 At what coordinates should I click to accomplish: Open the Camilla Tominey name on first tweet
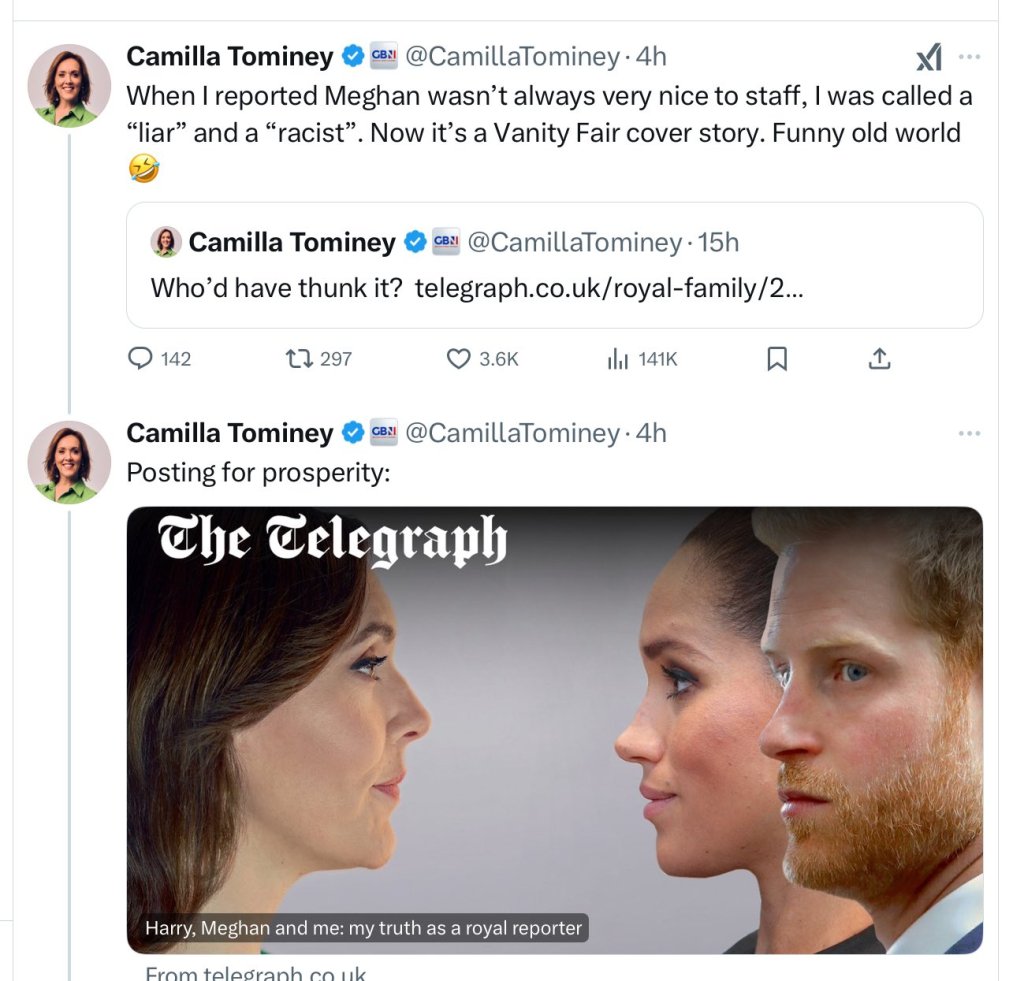tap(229, 57)
